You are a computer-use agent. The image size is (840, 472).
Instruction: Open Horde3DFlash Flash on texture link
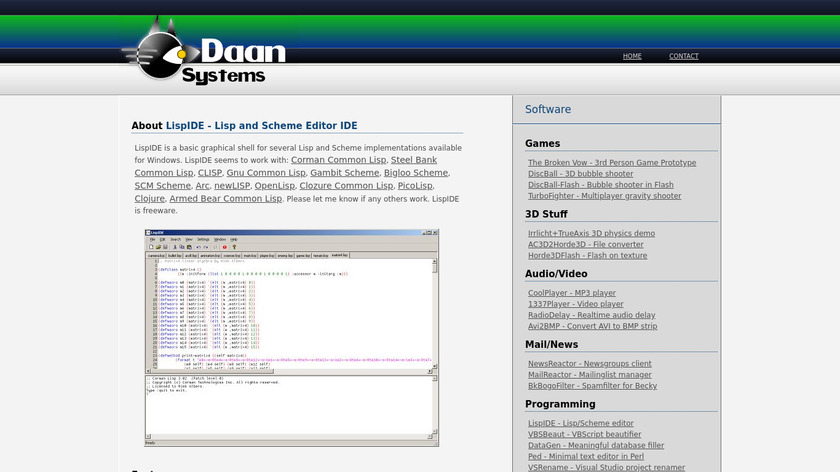pyautogui.click(x=587, y=256)
